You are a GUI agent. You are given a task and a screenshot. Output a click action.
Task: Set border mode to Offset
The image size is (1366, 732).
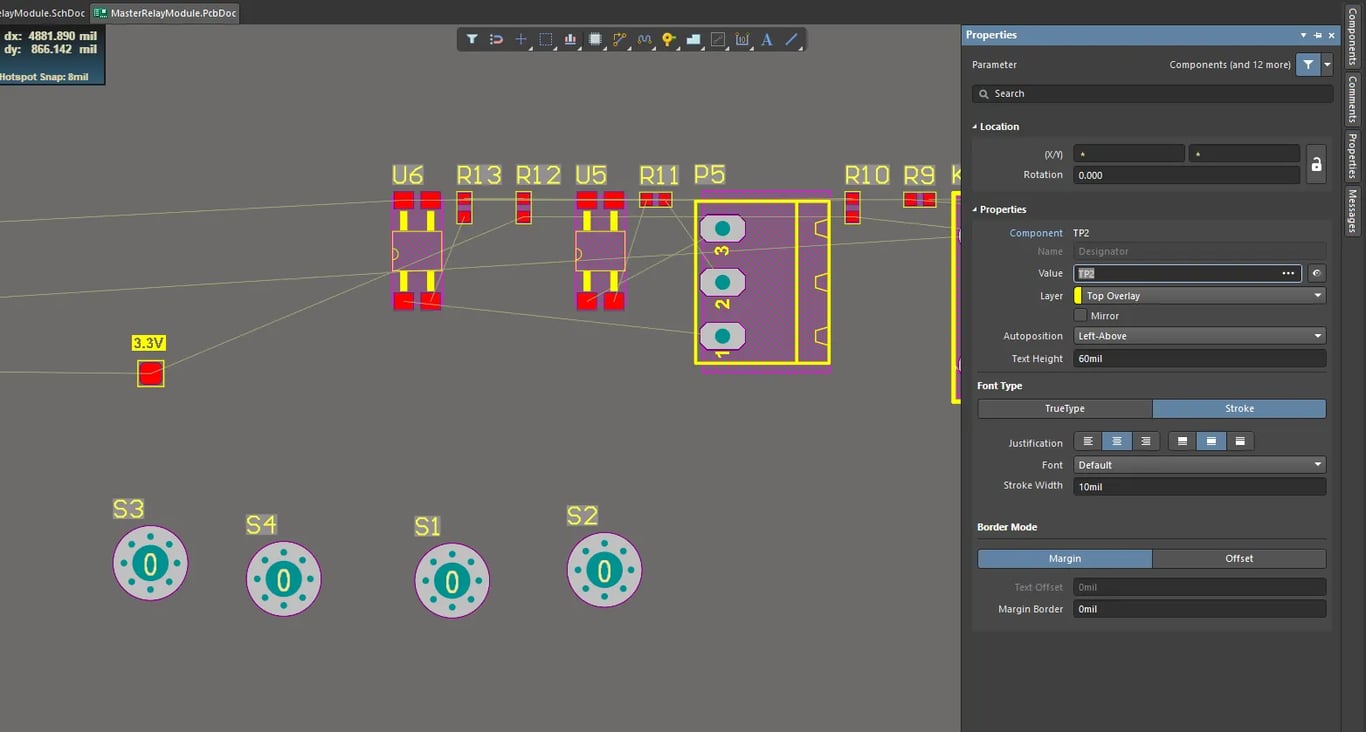[x=1238, y=559]
